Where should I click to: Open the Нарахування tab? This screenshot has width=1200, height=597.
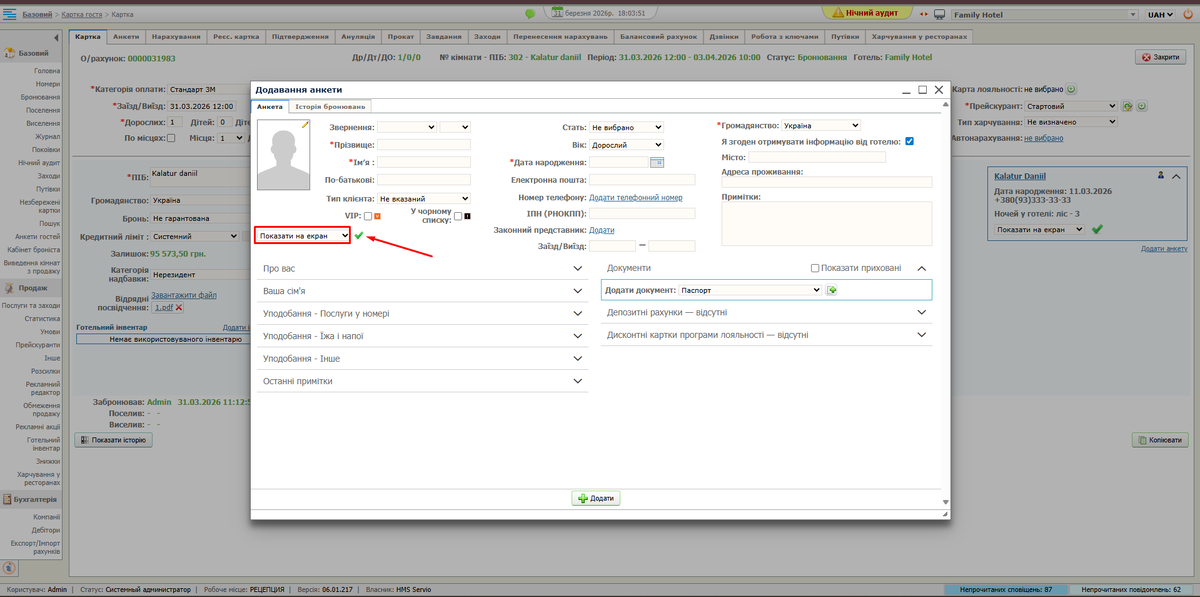(176, 36)
